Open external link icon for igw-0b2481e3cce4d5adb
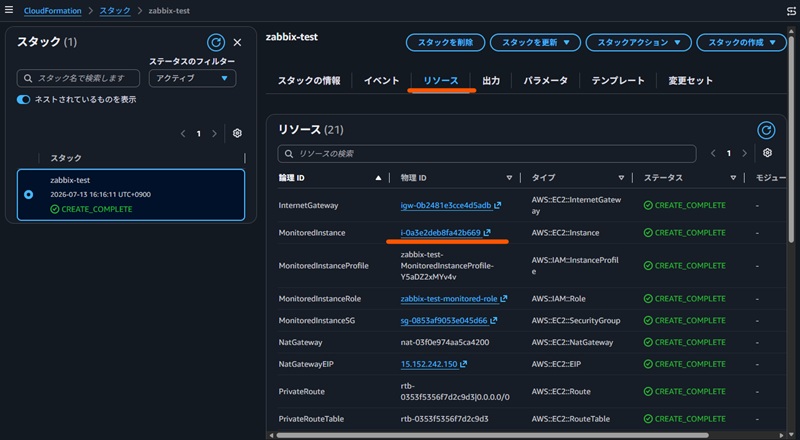 point(497,205)
